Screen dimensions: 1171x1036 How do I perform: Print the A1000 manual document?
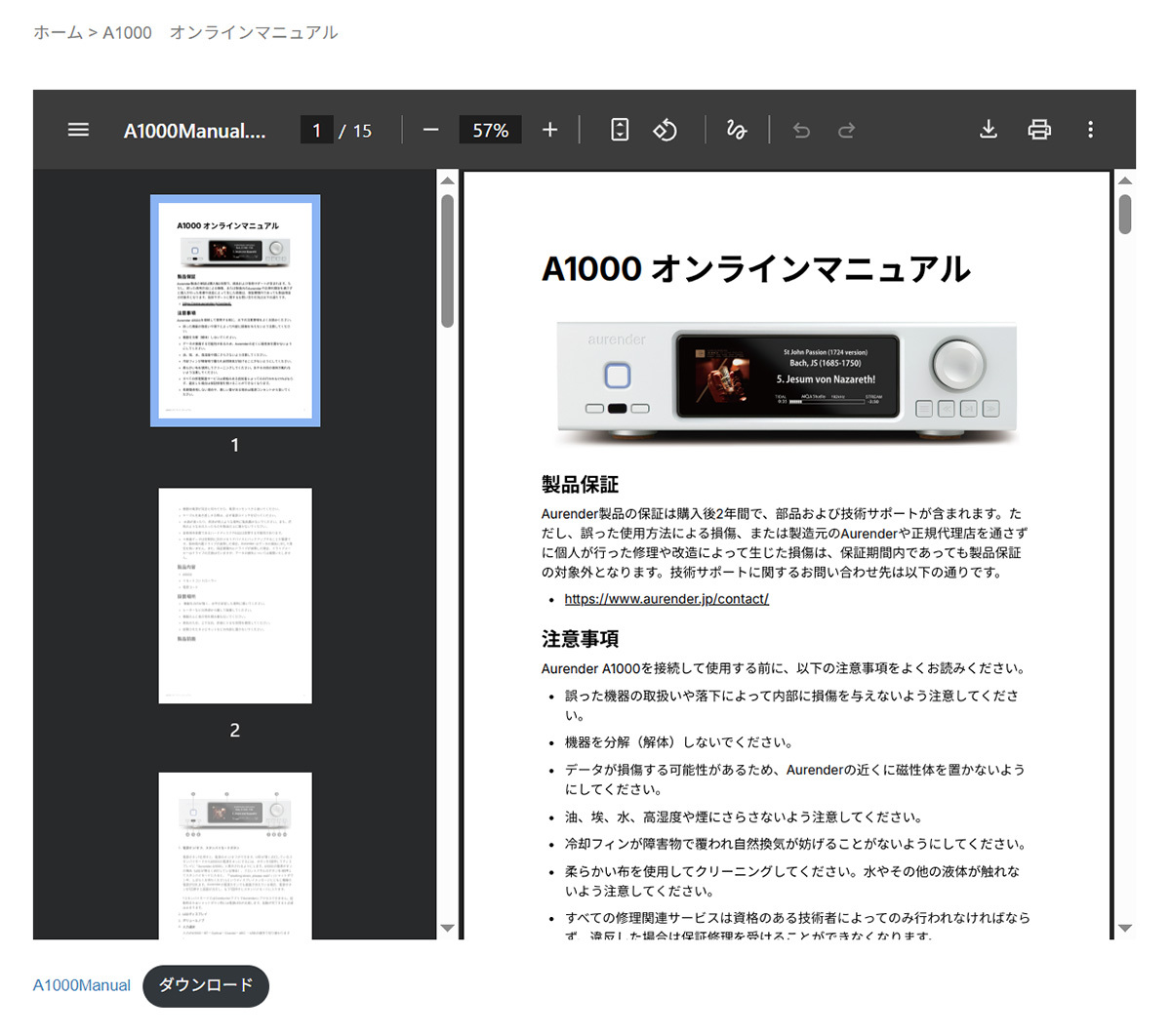[x=1039, y=130]
